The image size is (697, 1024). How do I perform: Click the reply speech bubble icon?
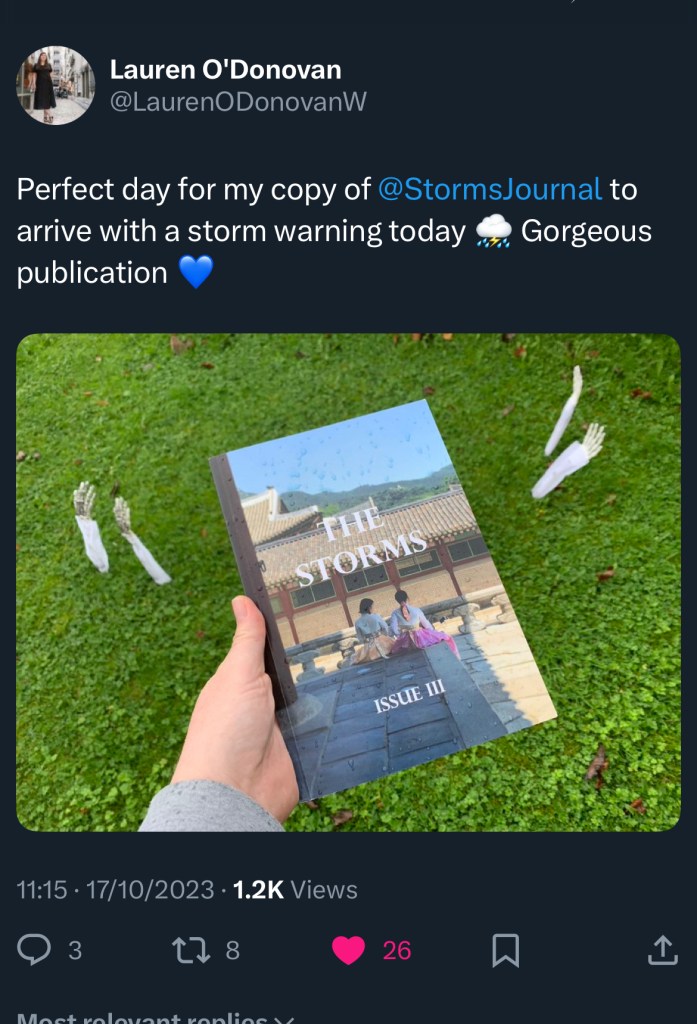(34, 950)
